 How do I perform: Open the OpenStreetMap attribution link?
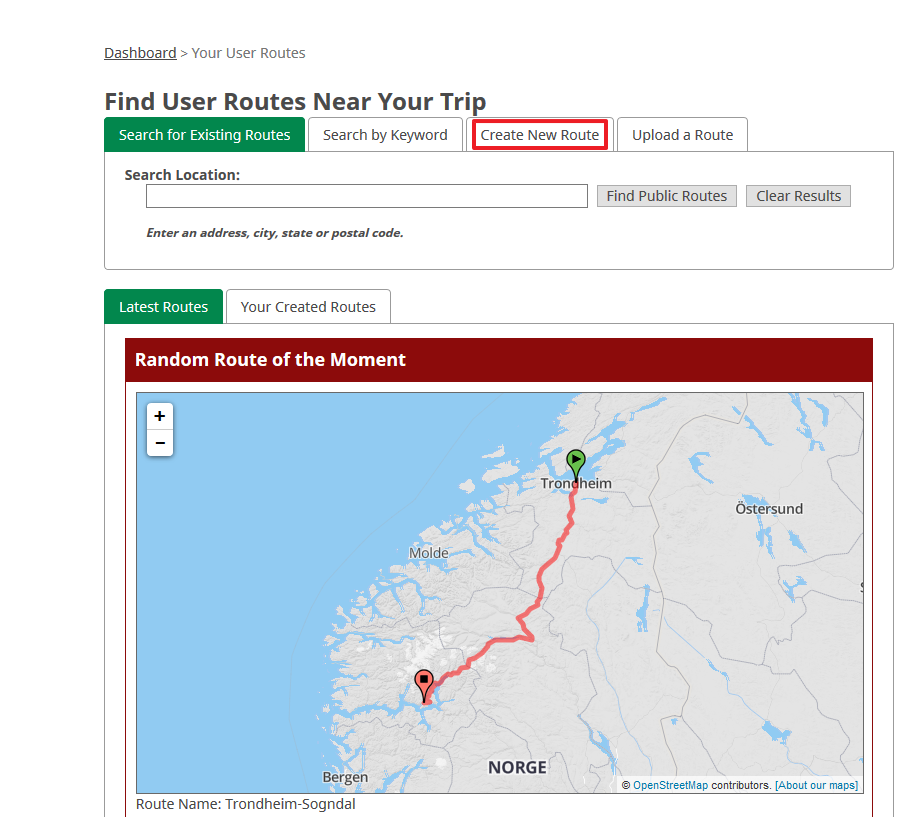(670, 785)
